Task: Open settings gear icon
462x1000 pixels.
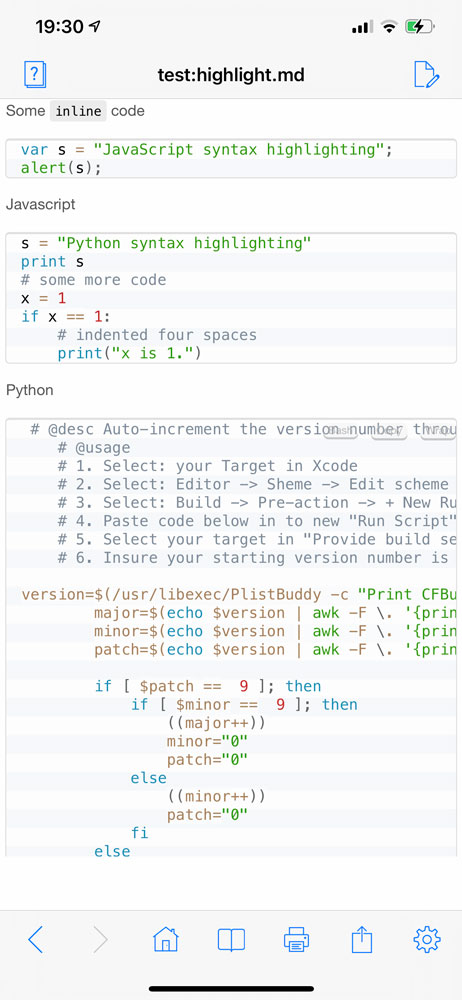Action: coord(427,940)
